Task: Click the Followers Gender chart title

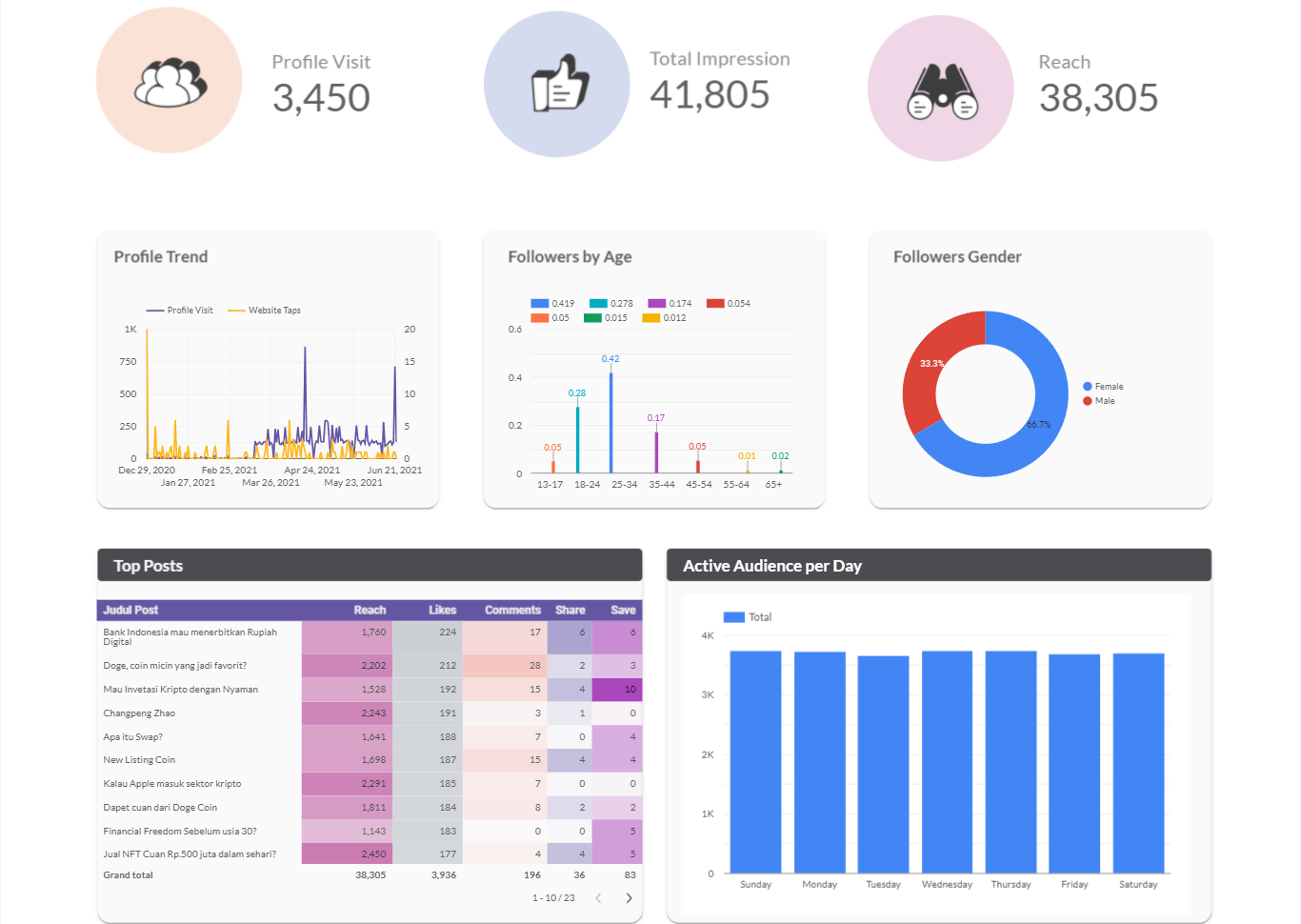Action: tap(957, 257)
